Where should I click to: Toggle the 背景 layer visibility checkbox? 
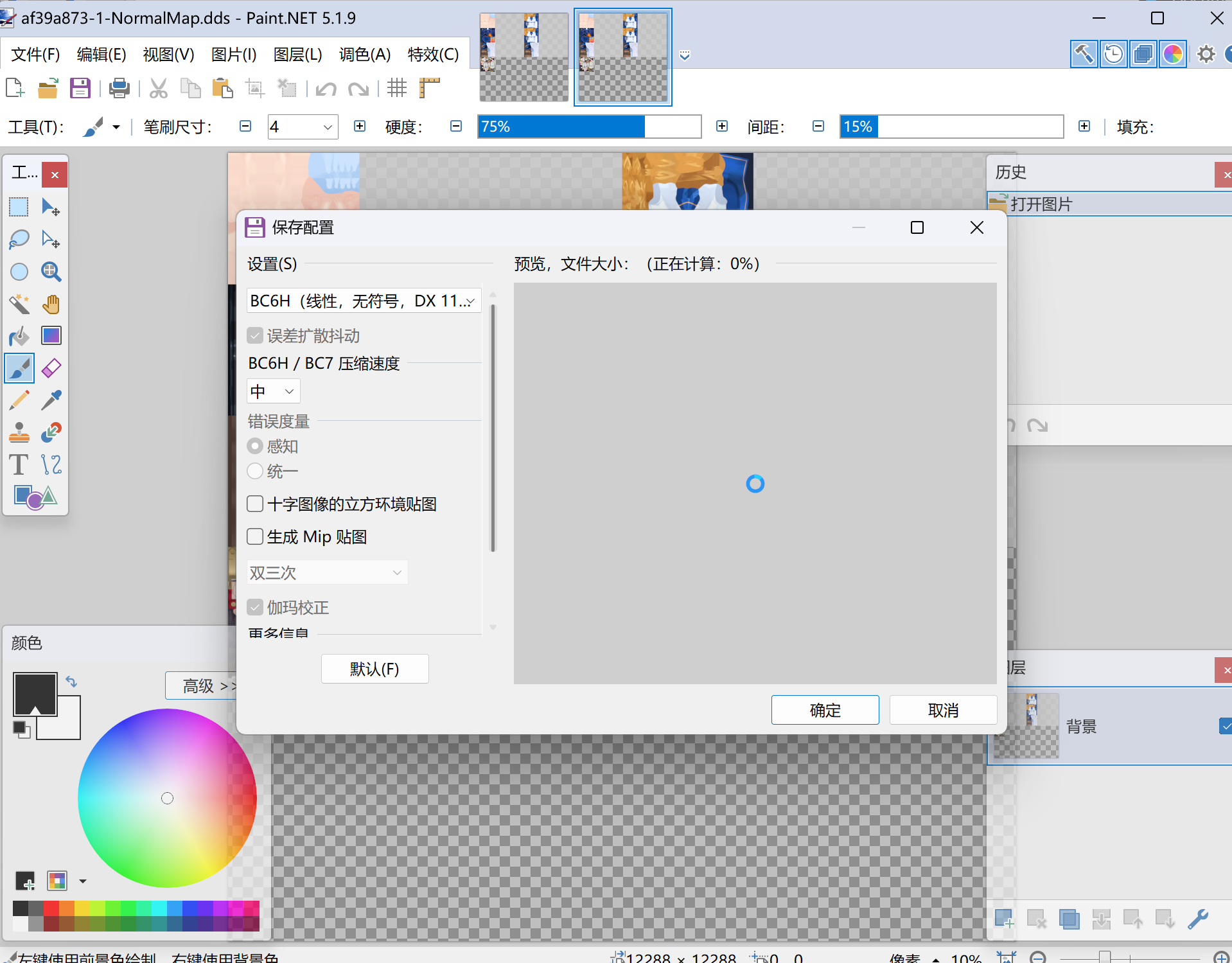coord(1225,726)
